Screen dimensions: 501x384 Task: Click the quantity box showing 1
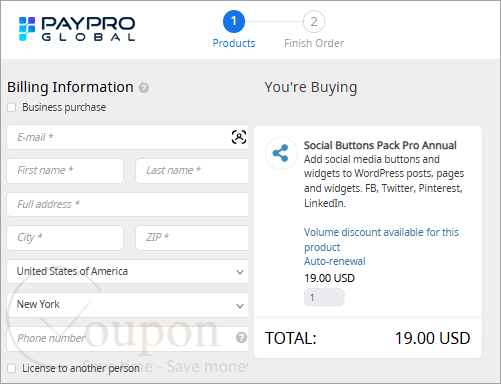pos(324,297)
